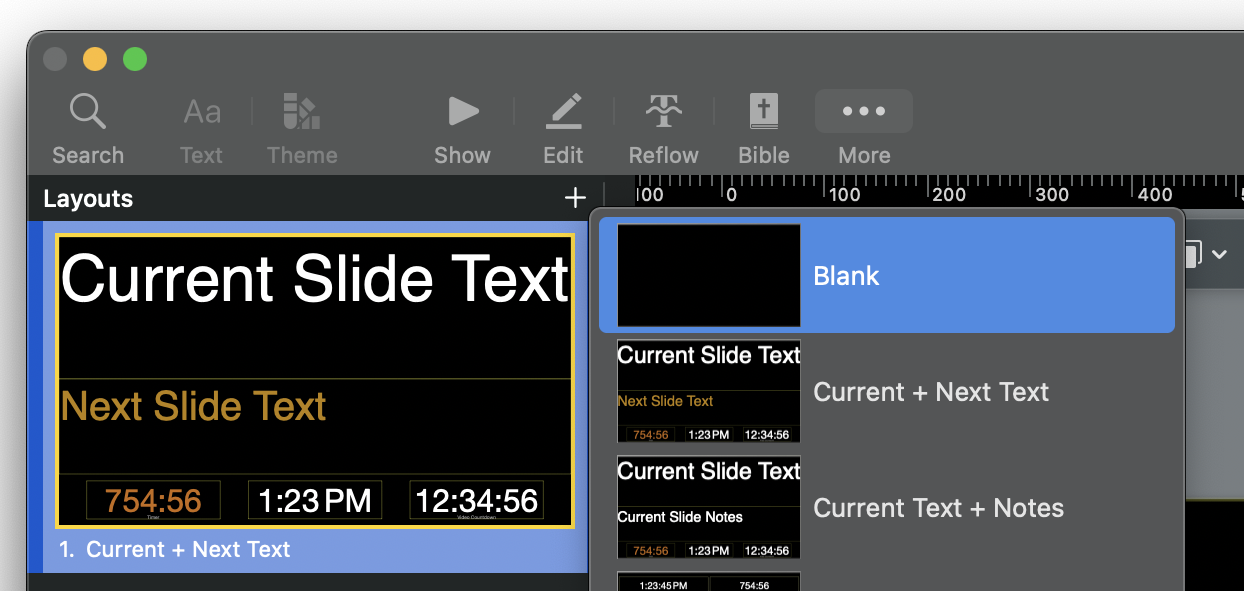Click the Search magnifier icon in toolbar
This screenshot has height=591, width=1244.
point(87,112)
